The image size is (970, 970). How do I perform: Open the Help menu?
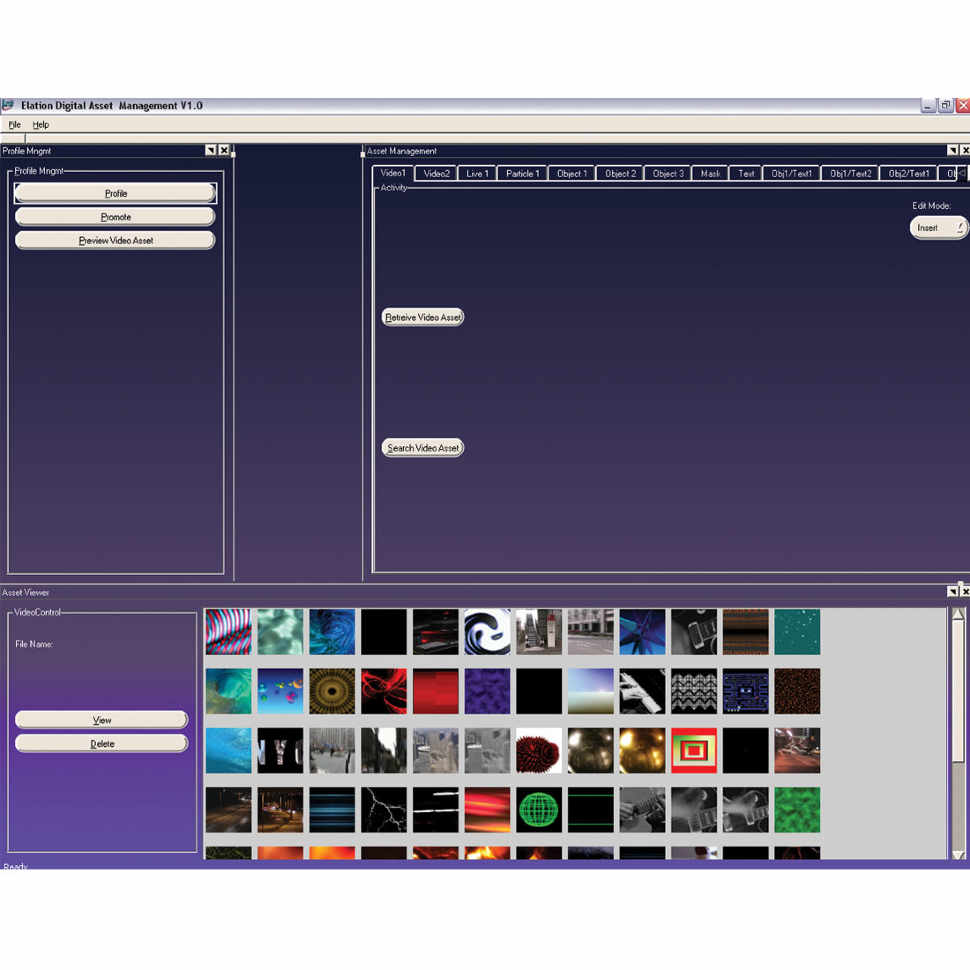pyautogui.click(x=41, y=124)
